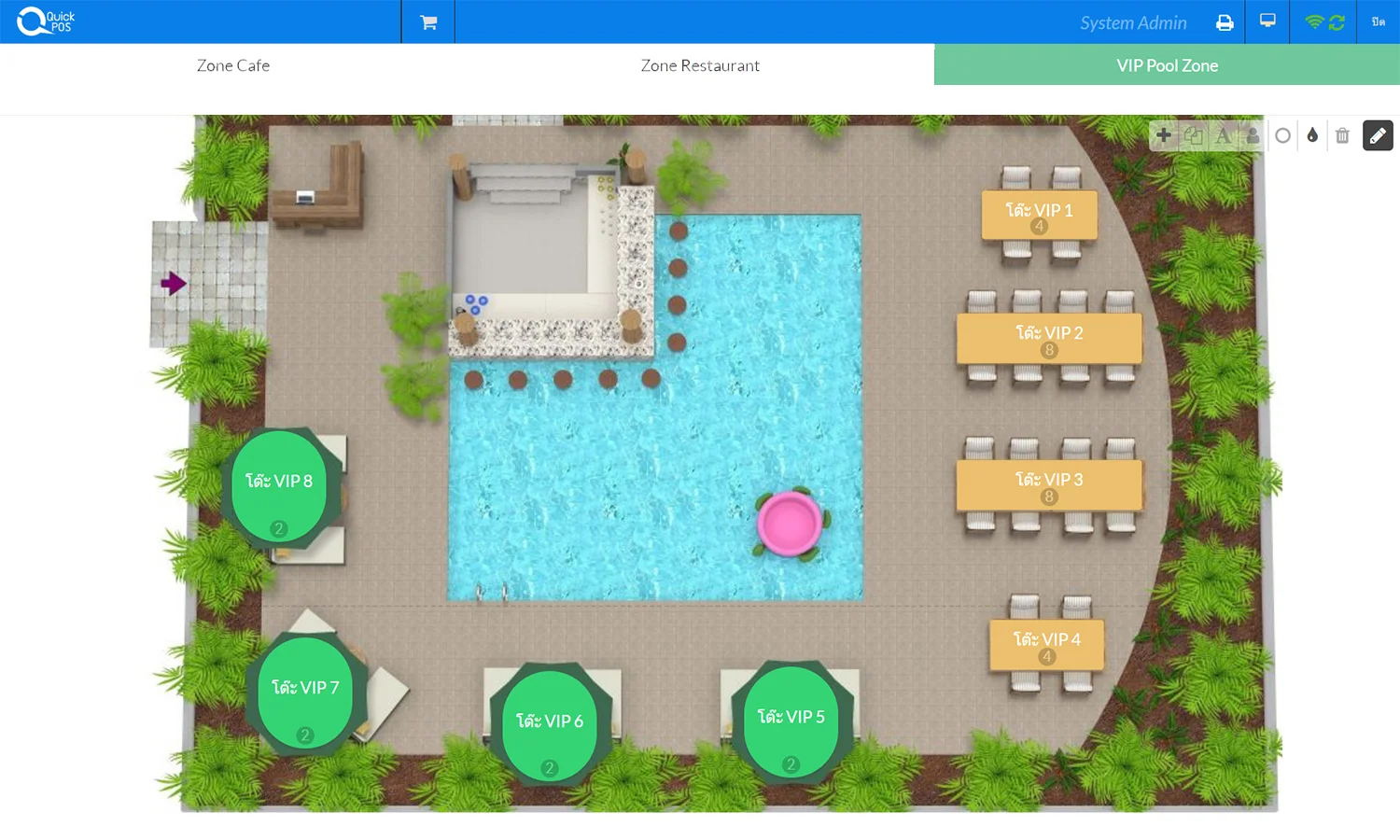The width and height of the screenshot is (1400, 840).
Task: Click the System Admin user label
Action: tap(1133, 22)
